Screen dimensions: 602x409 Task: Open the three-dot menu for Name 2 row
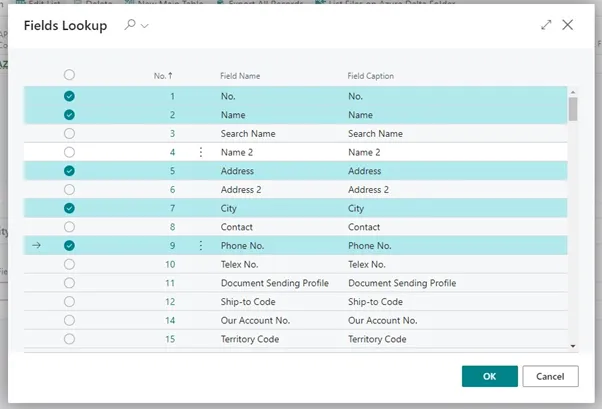pos(201,152)
